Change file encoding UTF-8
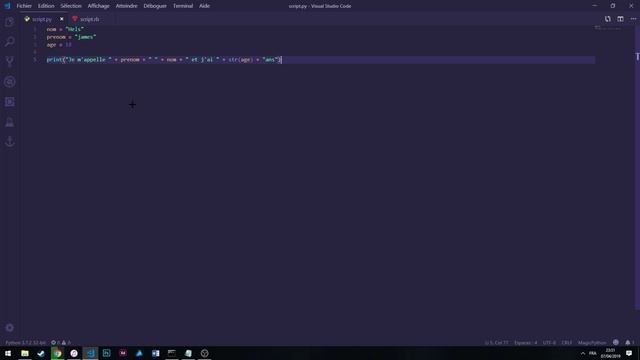 point(549,343)
